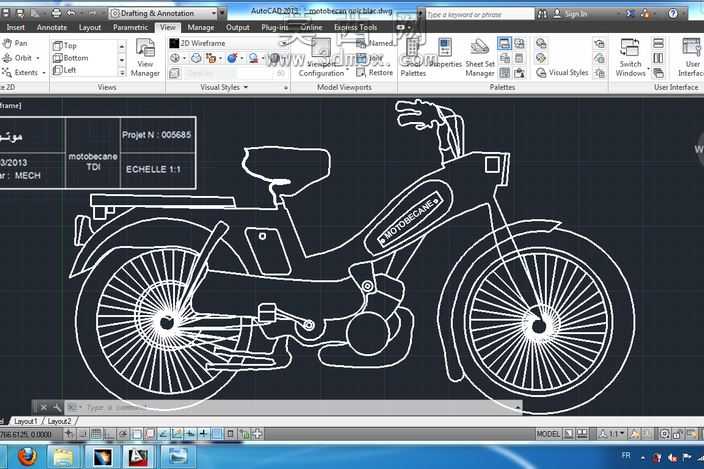Open the Help question mark icon

673,13
